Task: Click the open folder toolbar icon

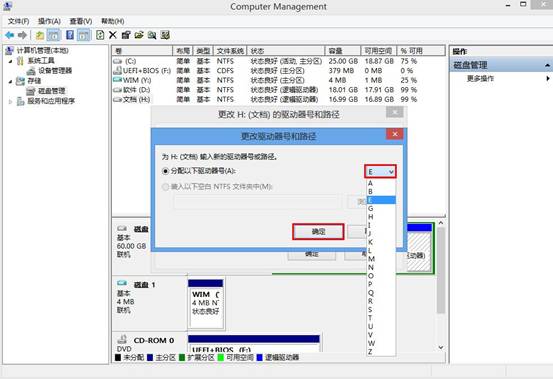Action: point(139,35)
